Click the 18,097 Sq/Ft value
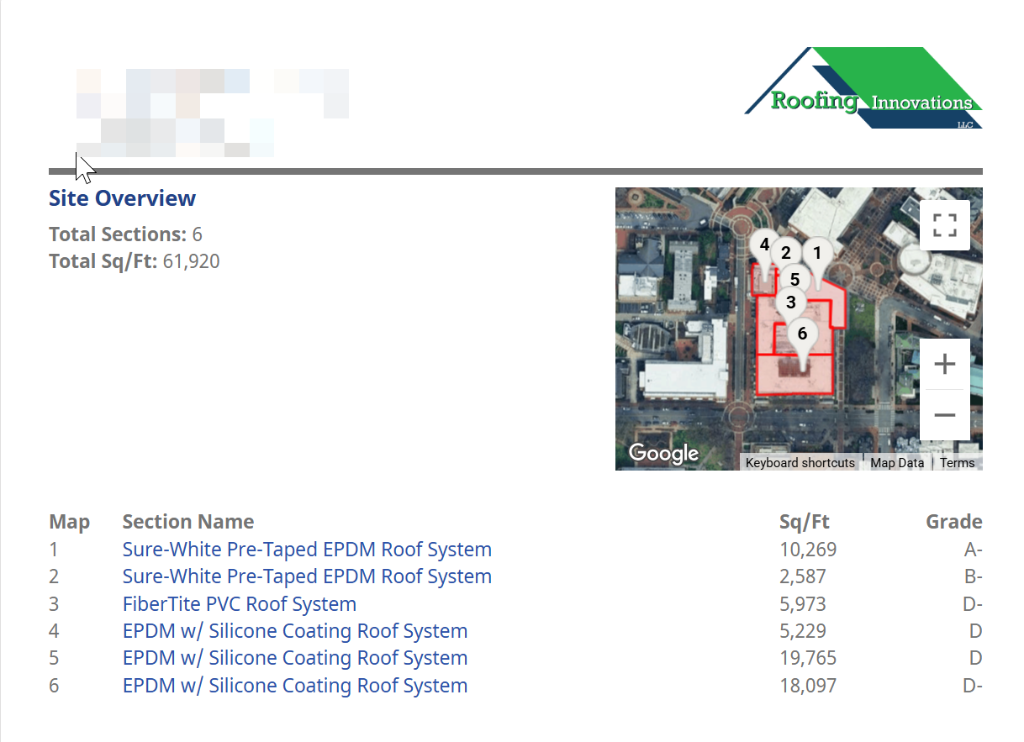 click(808, 685)
